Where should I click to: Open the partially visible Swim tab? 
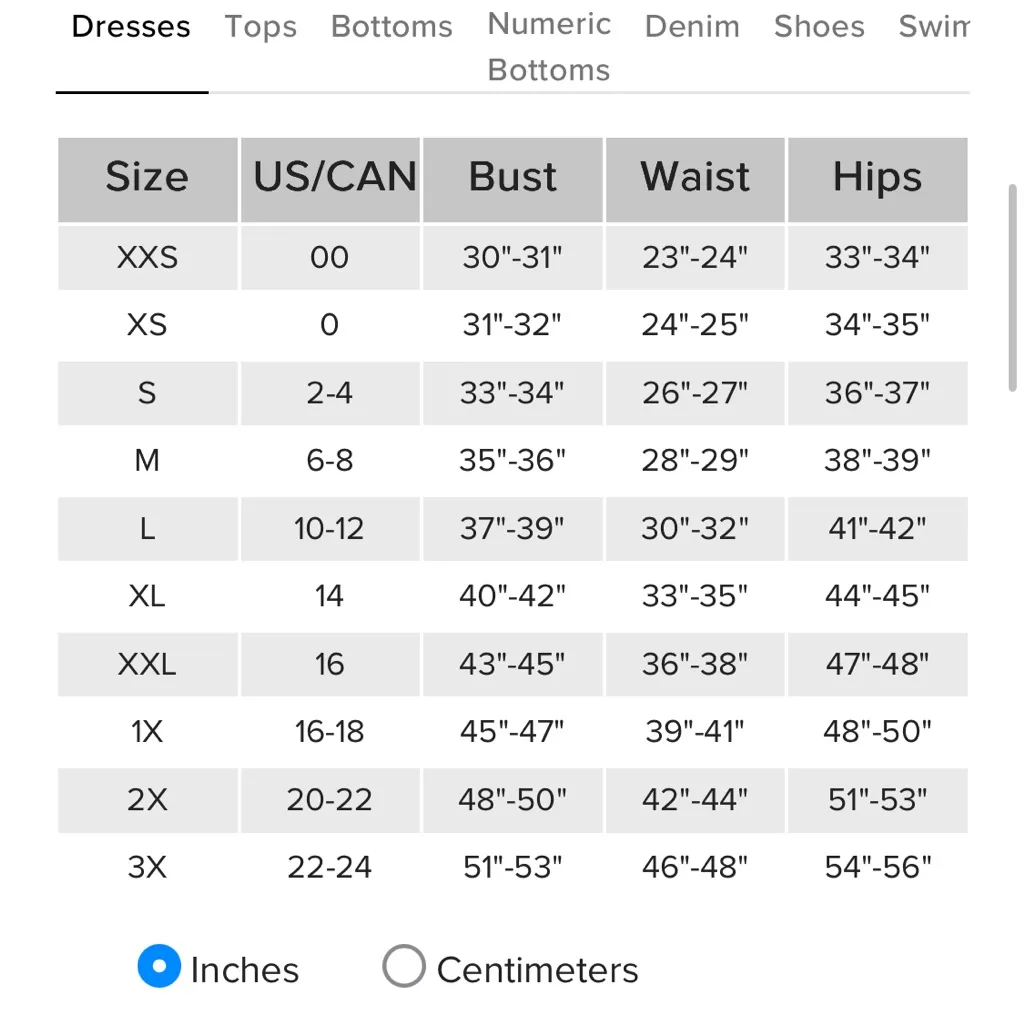pos(934,27)
